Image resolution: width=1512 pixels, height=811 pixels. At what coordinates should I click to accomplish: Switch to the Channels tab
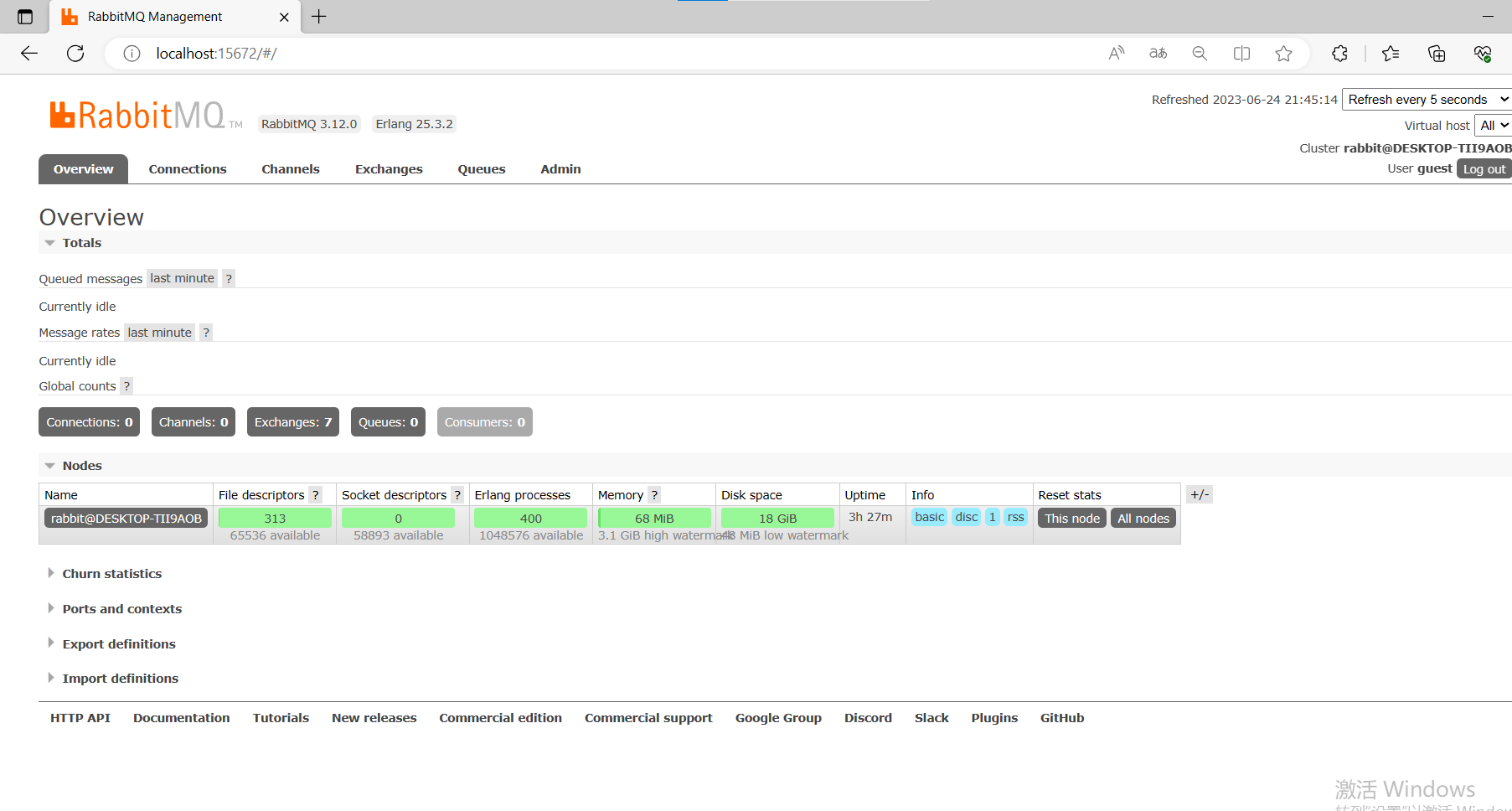[291, 169]
